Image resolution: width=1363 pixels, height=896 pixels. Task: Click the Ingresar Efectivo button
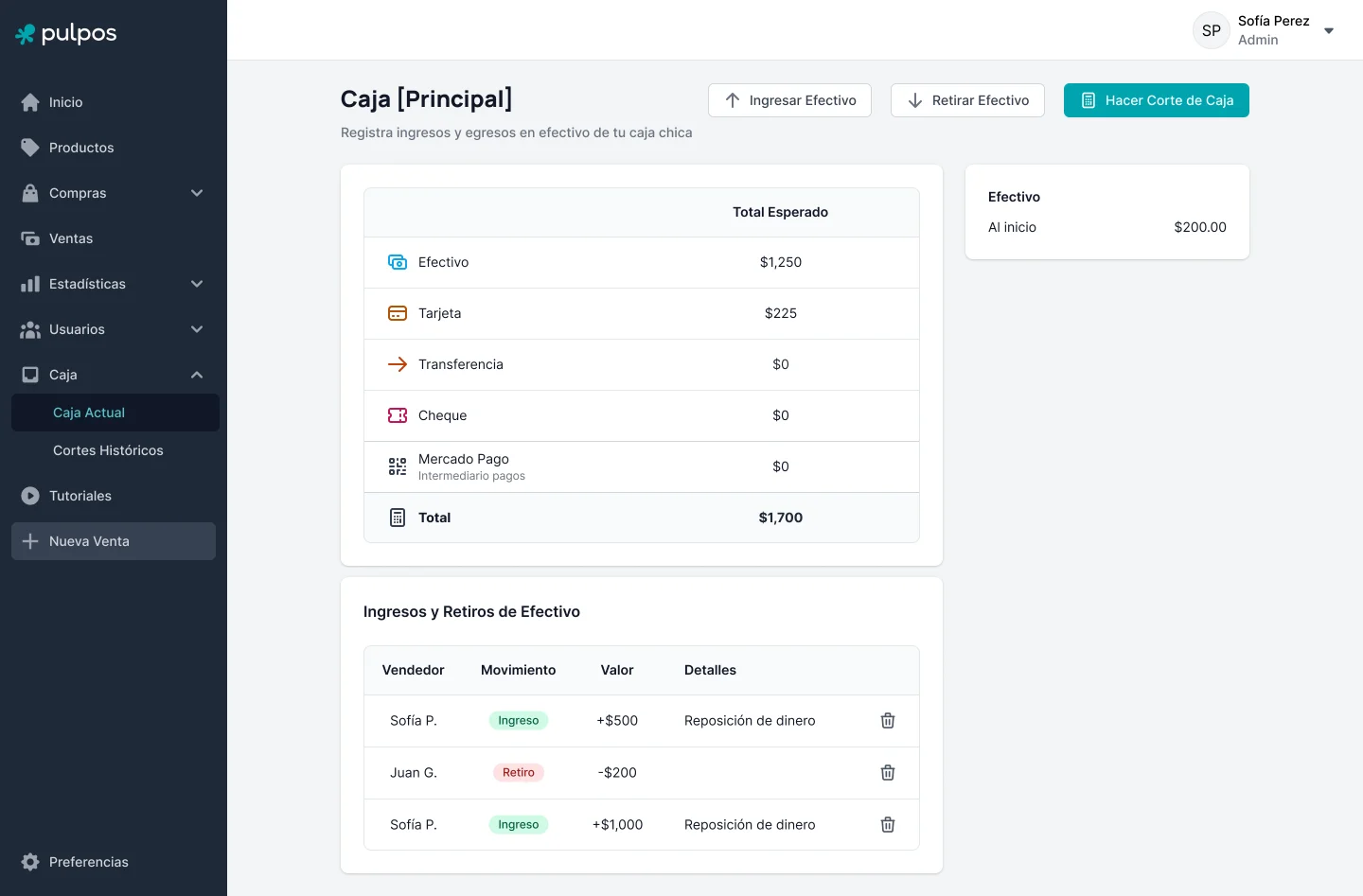click(x=789, y=100)
